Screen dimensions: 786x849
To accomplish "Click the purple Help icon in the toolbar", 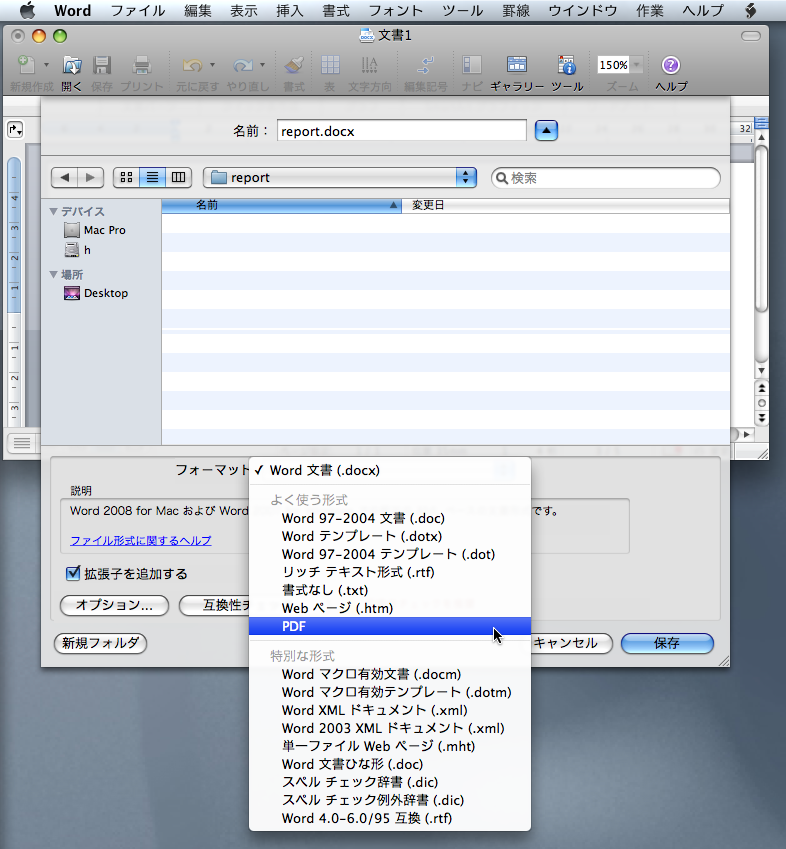I will pos(671,66).
